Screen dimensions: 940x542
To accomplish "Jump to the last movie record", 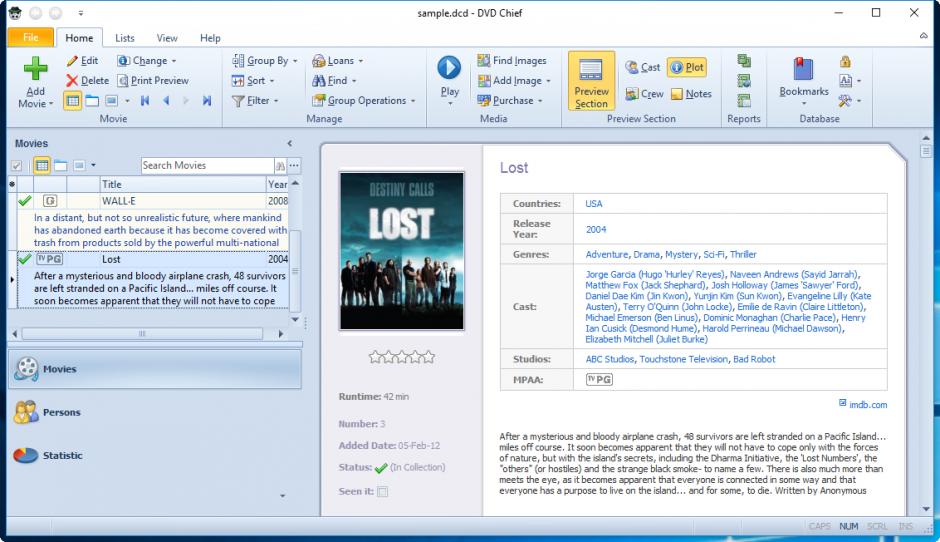I will click(207, 101).
